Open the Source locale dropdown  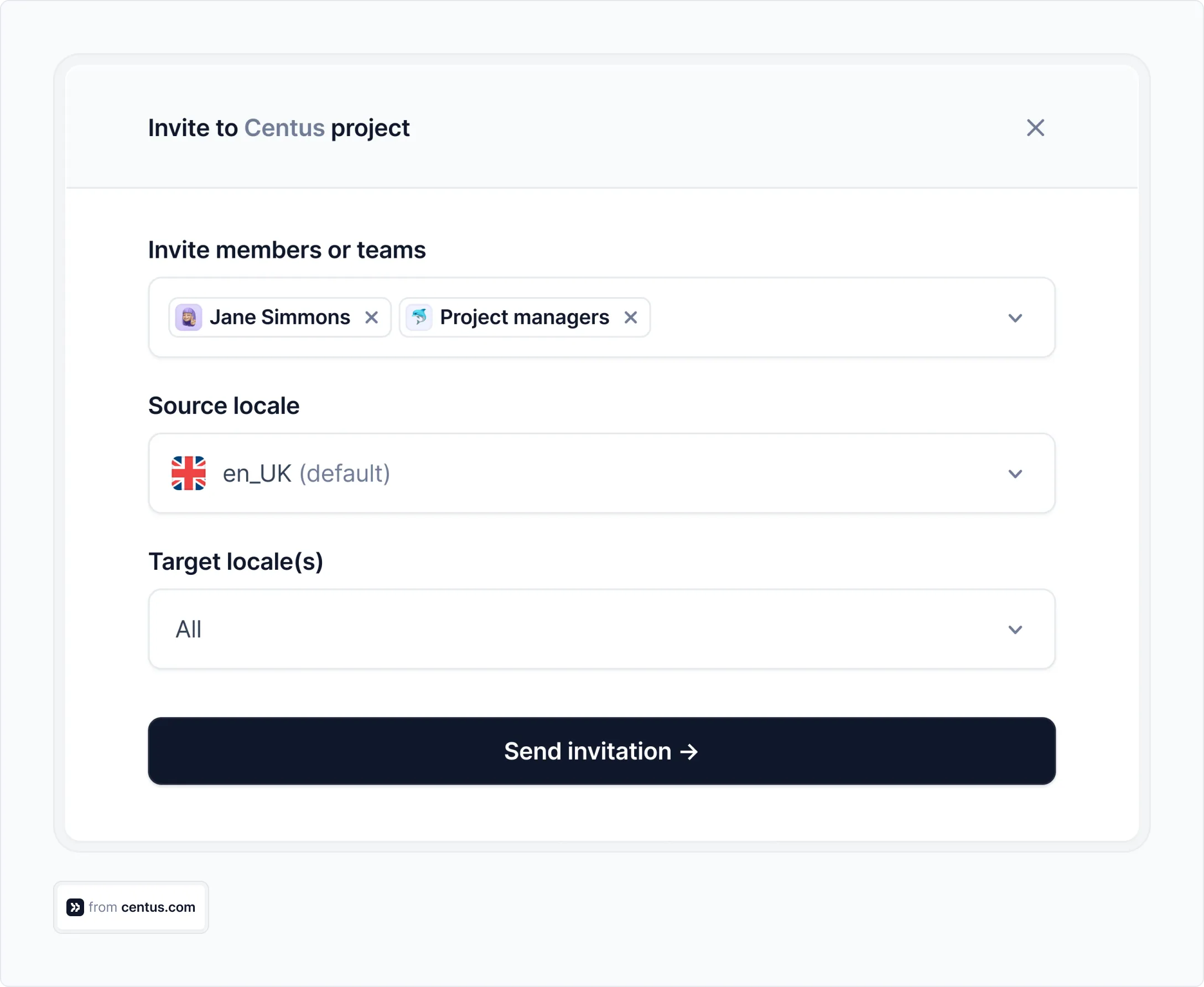coord(1016,473)
